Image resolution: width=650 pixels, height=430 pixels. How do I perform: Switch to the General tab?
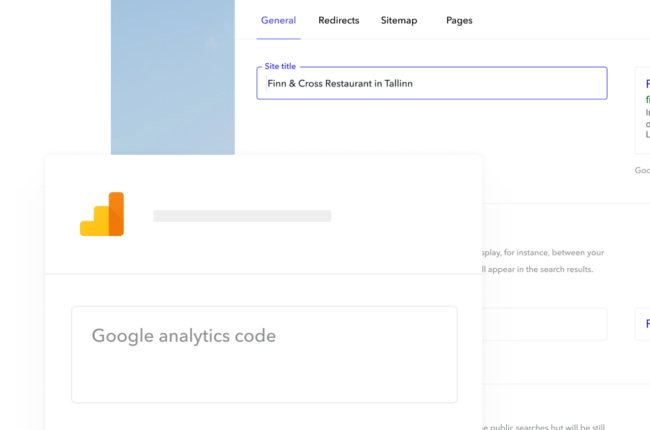[278, 20]
